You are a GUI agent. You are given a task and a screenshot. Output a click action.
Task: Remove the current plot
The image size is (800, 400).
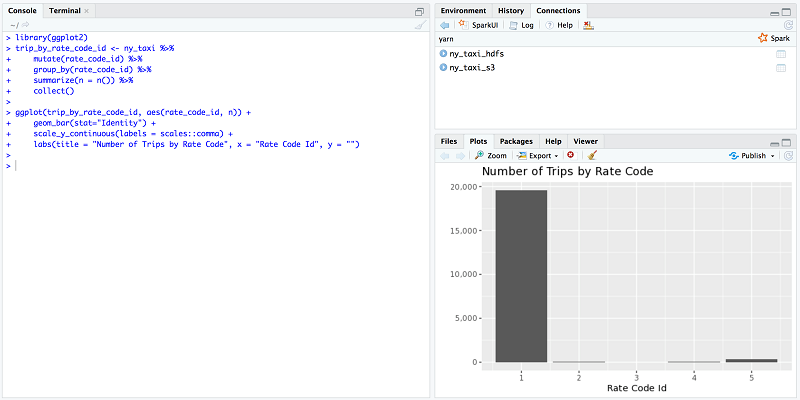click(570, 156)
